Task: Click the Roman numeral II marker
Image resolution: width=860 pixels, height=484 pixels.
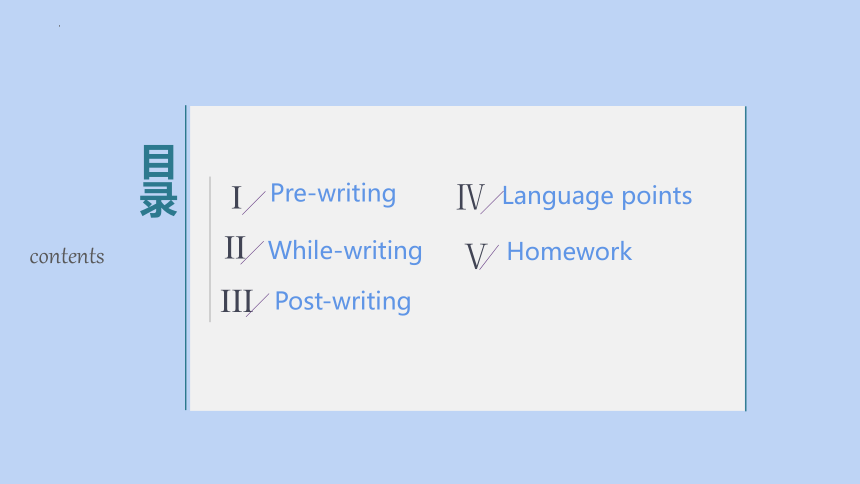Action: click(x=235, y=247)
